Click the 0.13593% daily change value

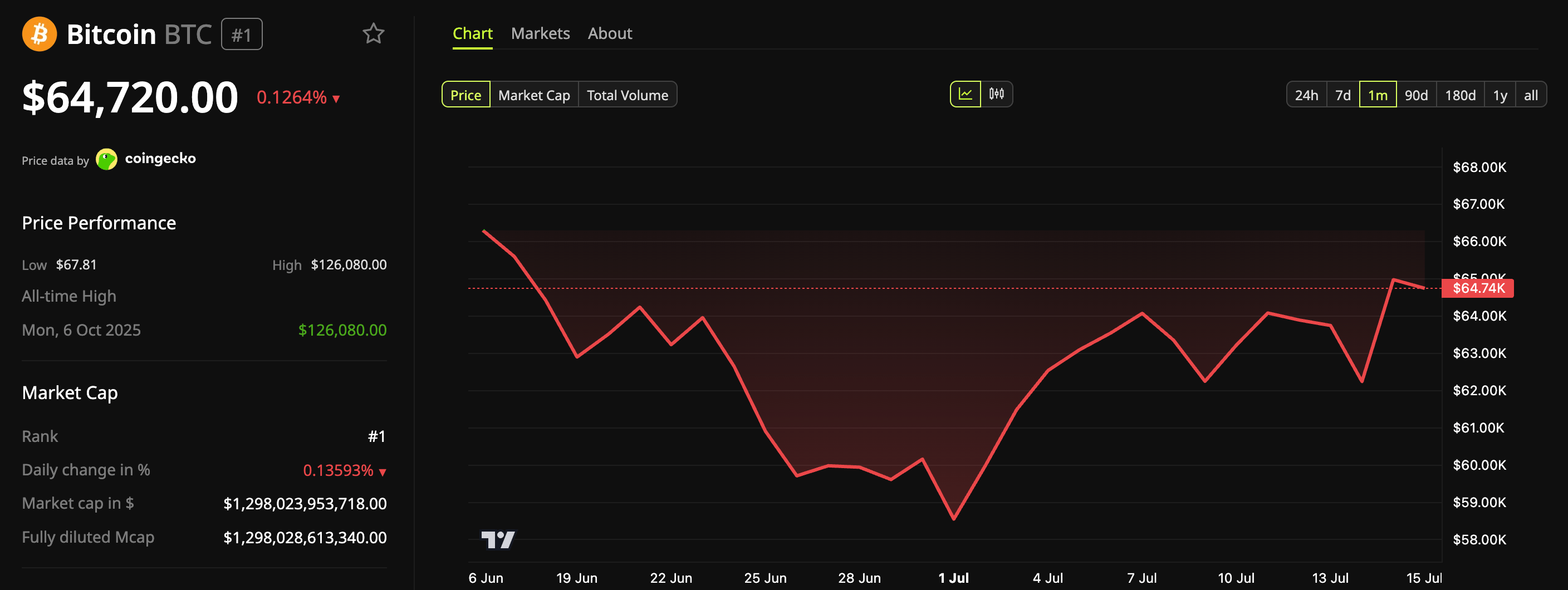click(338, 470)
